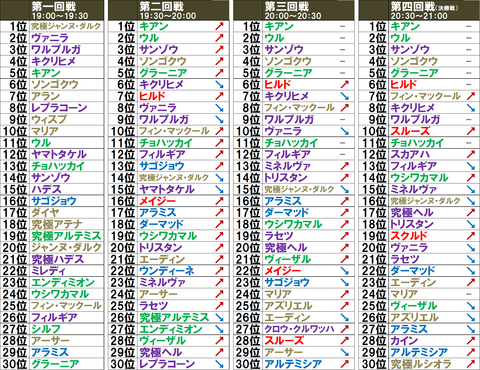Click the up arrow beside アルテミシア in 第三回戦

344,364
